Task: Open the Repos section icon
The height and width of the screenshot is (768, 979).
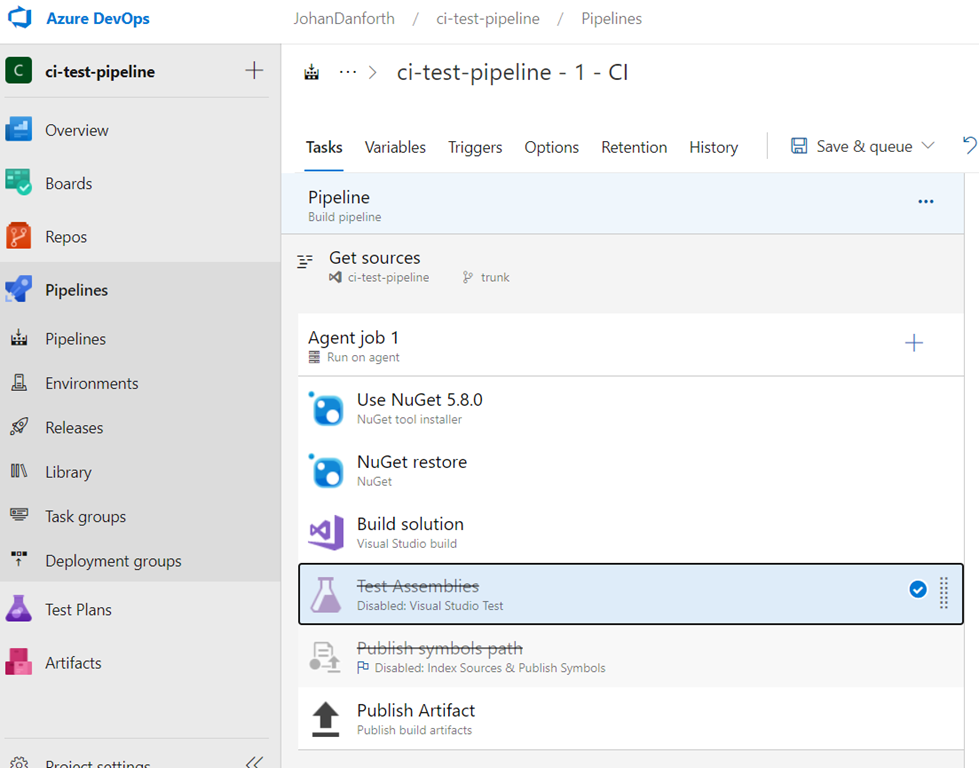Action: (x=19, y=236)
